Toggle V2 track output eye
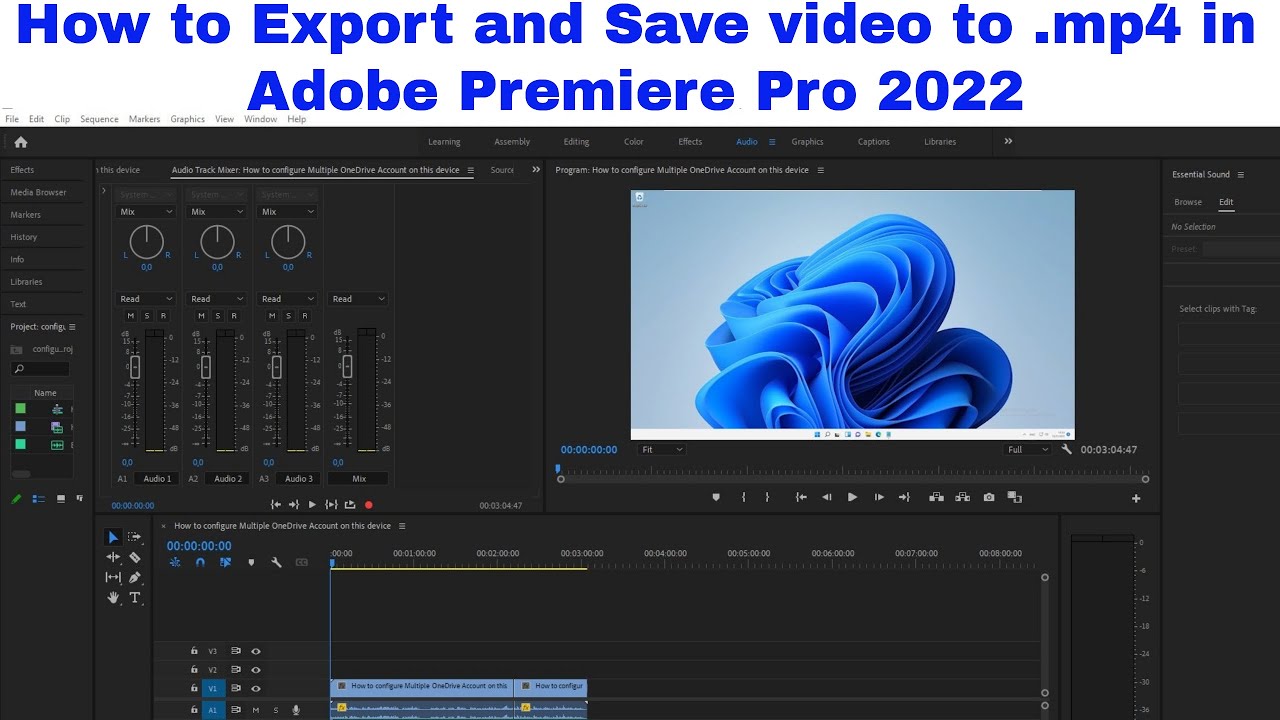1280x720 pixels. coord(256,670)
